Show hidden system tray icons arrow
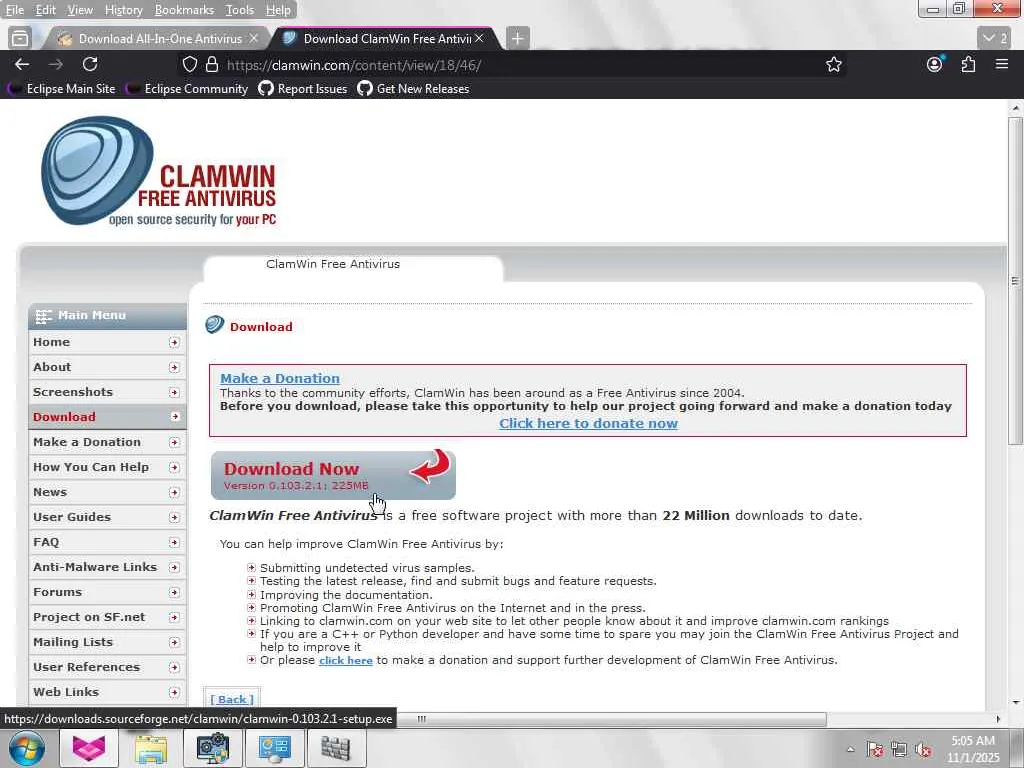The image size is (1024, 768). 850,749
